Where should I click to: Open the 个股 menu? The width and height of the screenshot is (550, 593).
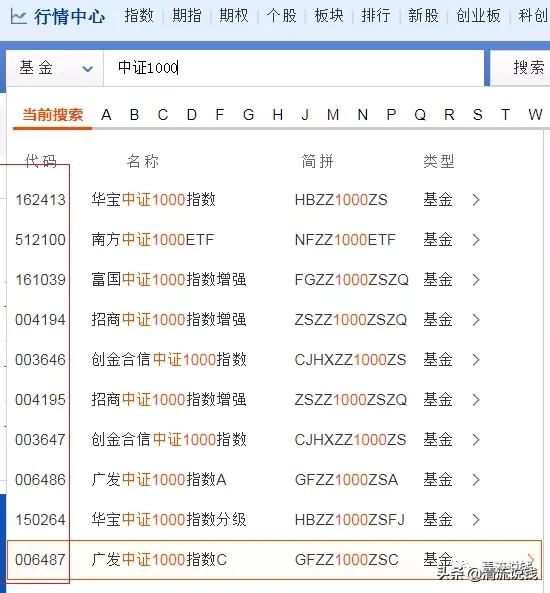tap(281, 16)
